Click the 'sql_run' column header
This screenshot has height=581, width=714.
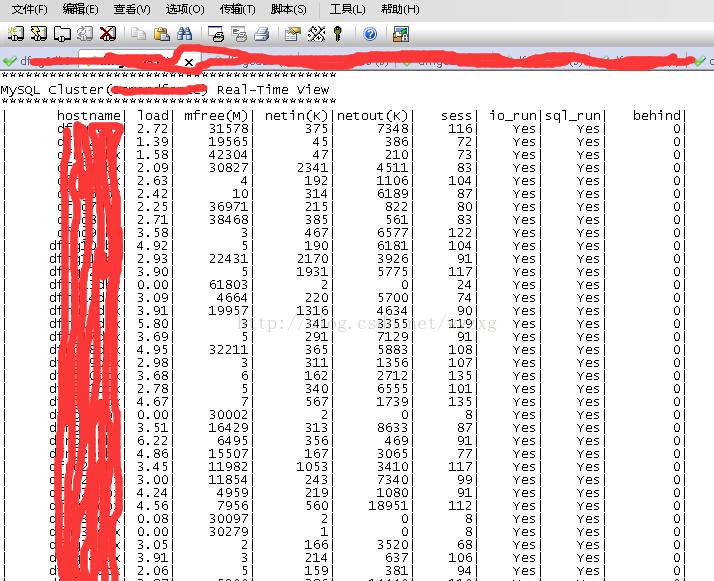(572, 116)
